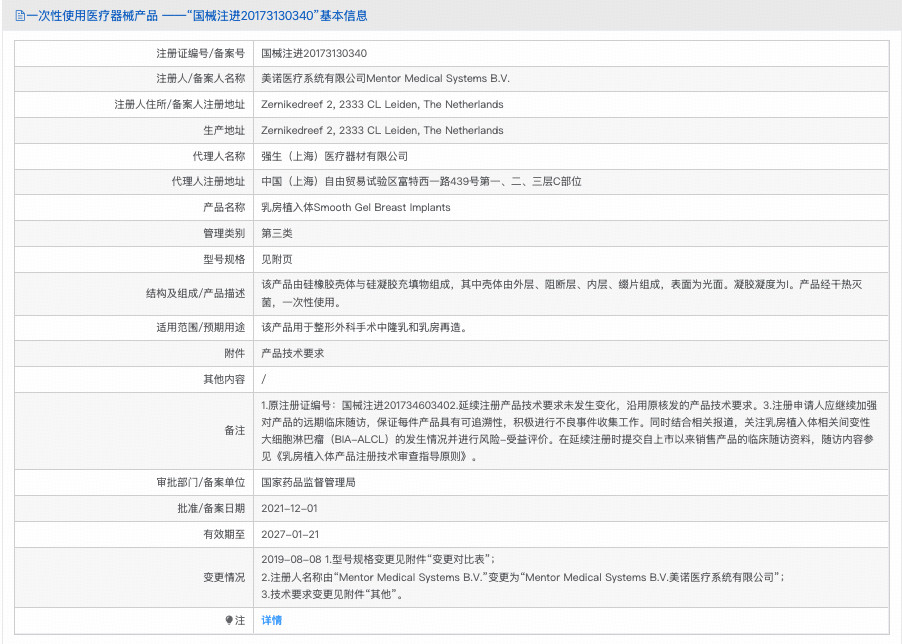The width and height of the screenshot is (902, 644).
Task: Click the expiry date 2027-01-21
Action: click(x=290, y=535)
